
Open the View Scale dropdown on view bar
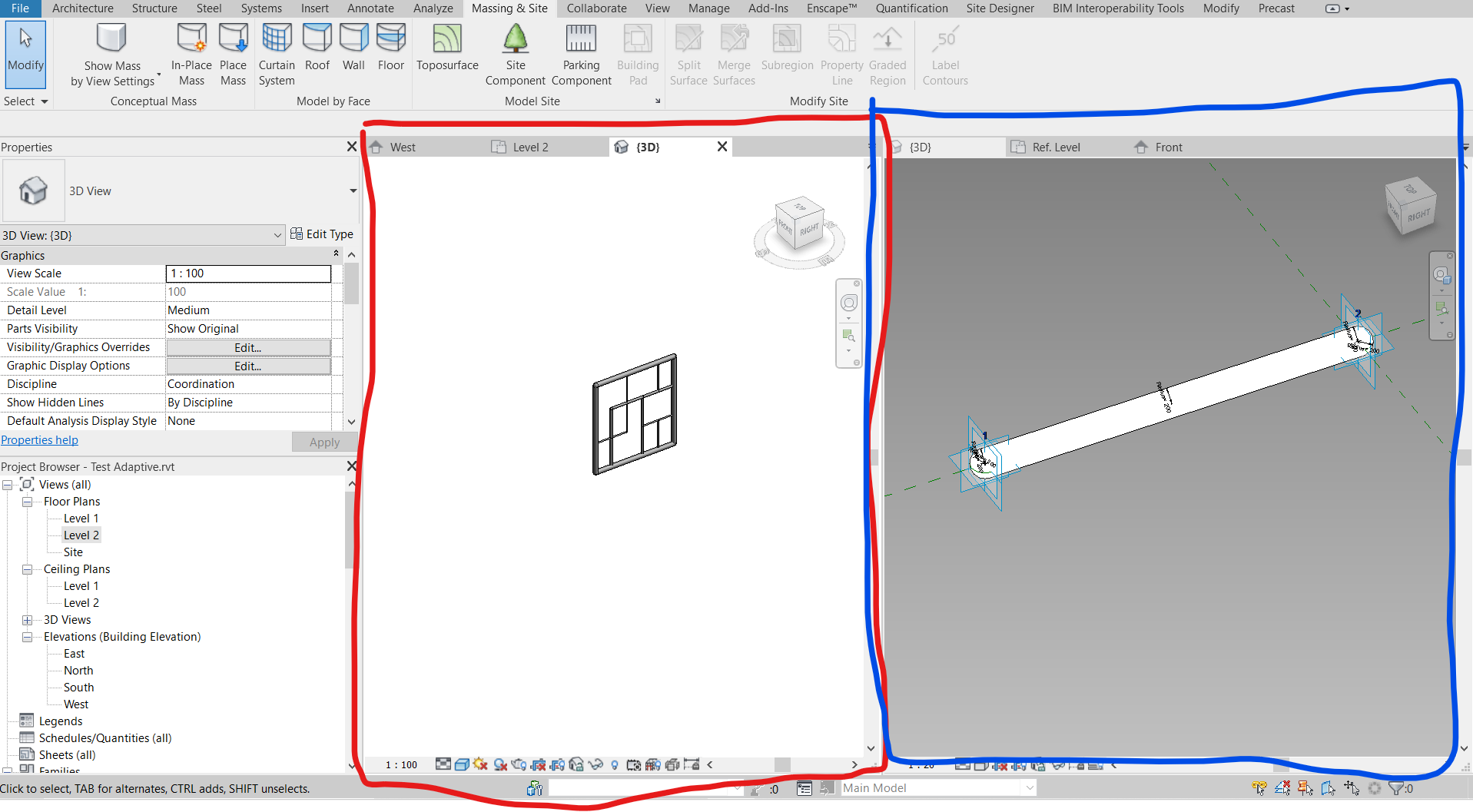click(x=401, y=764)
